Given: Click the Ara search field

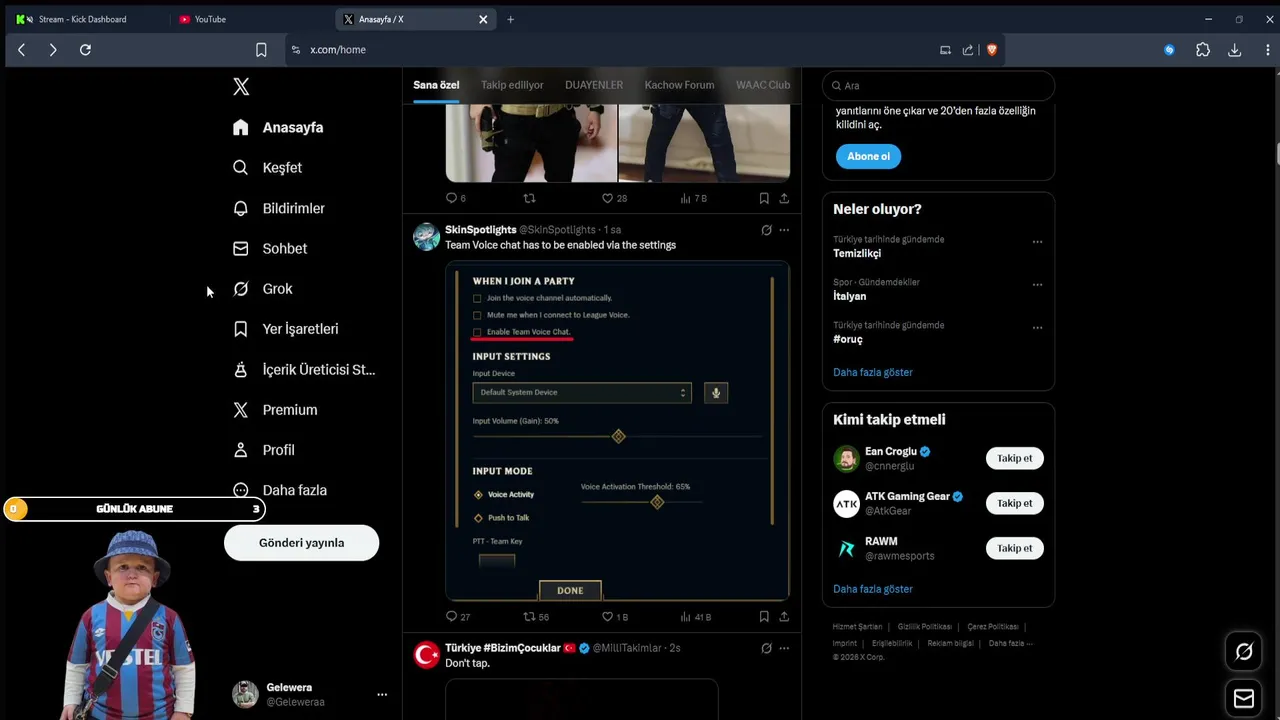Looking at the screenshot, I should (938, 86).
